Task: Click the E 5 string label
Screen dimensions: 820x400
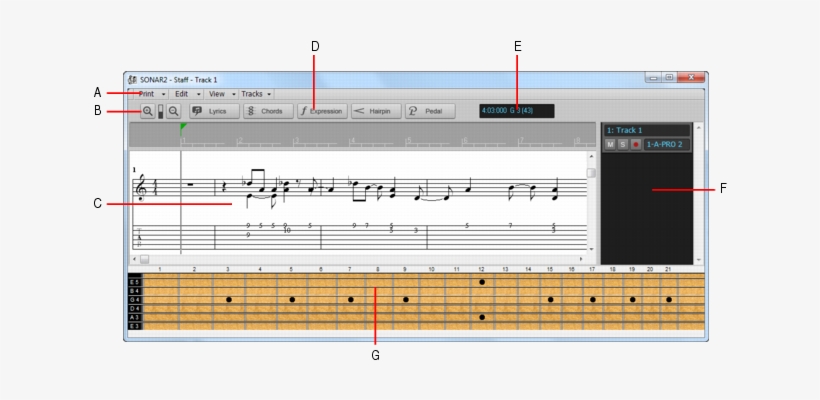Action: click(x=134, y=282)
